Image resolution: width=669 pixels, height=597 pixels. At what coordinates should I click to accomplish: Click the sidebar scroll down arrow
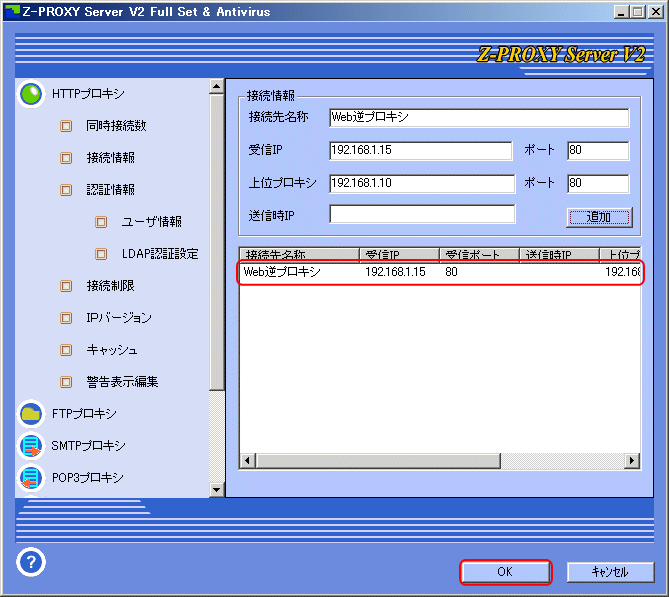coord(217,489)
